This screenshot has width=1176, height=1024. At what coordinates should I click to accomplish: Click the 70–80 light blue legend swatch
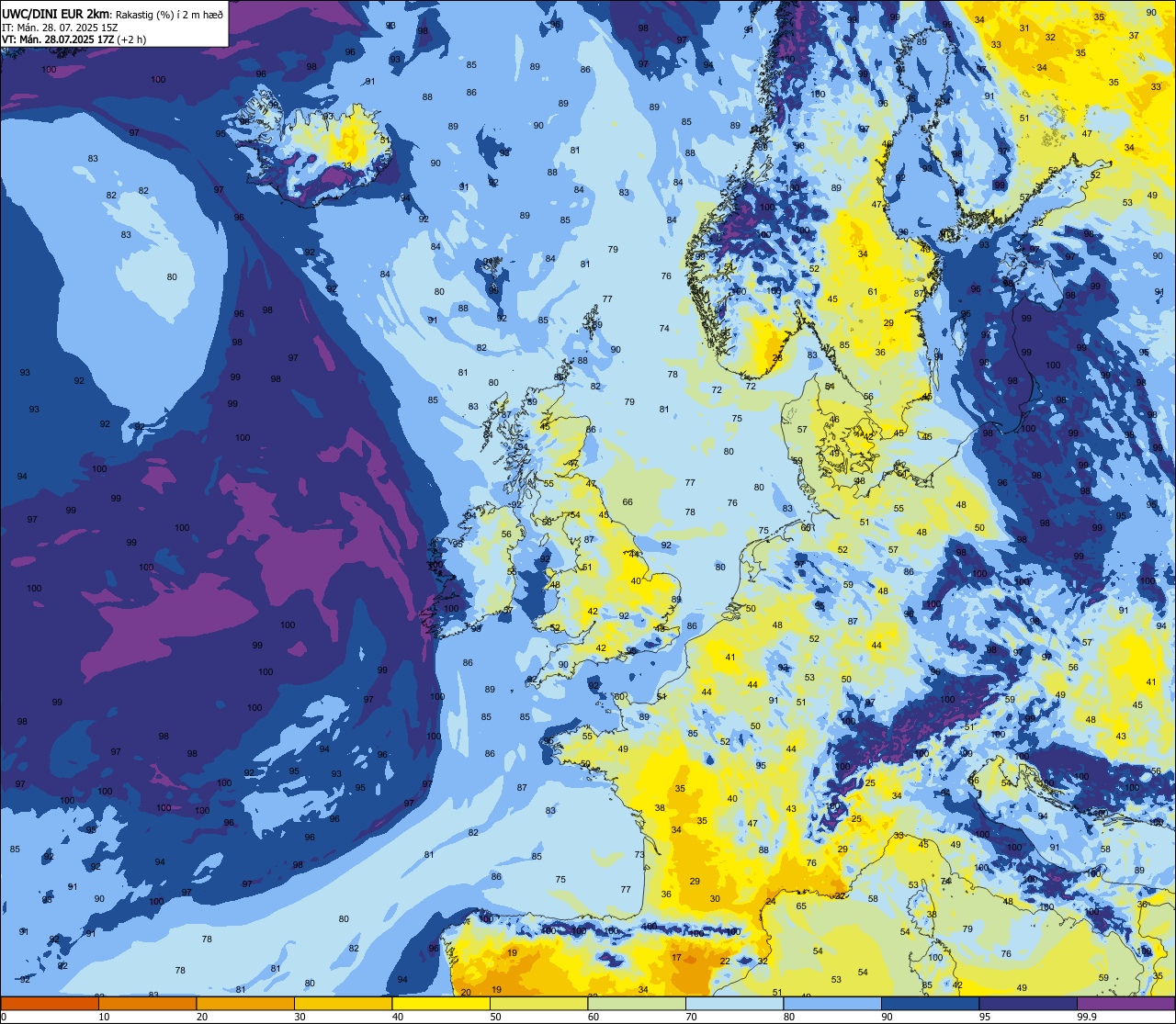coord(734,1003)
